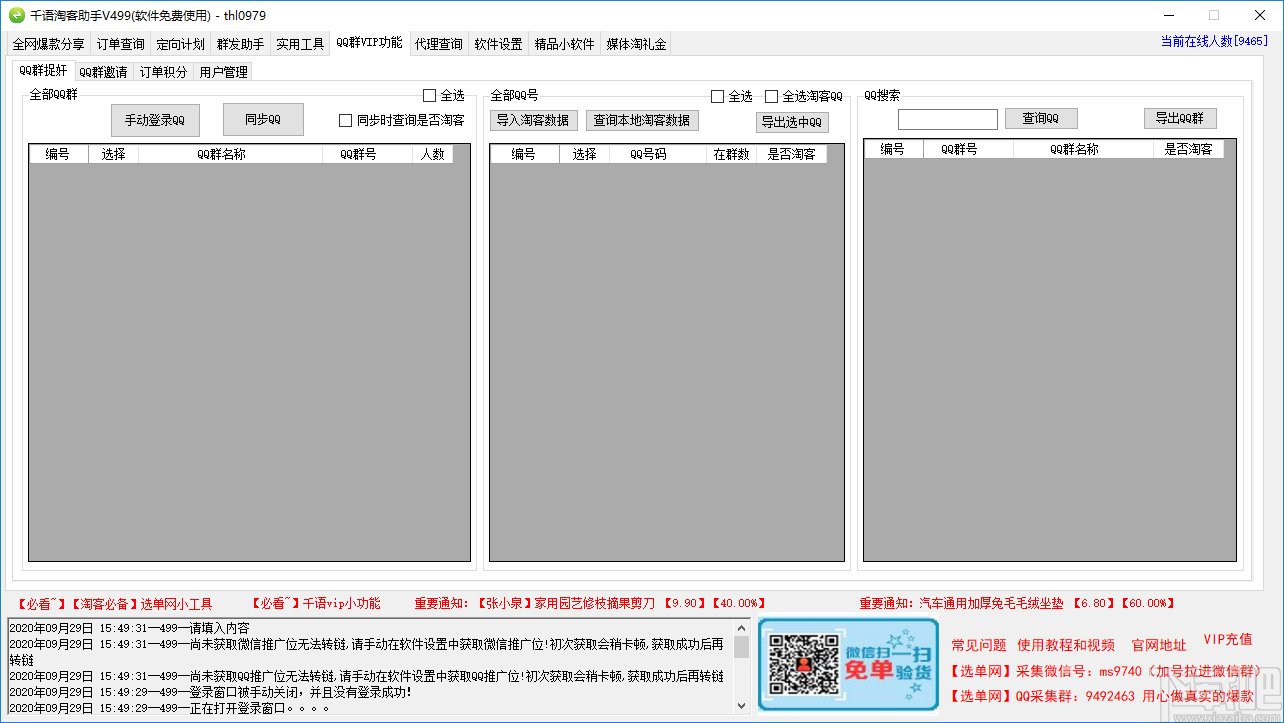Click the 当前在线人数 link
The image size is (1284, 723).
1214,41
